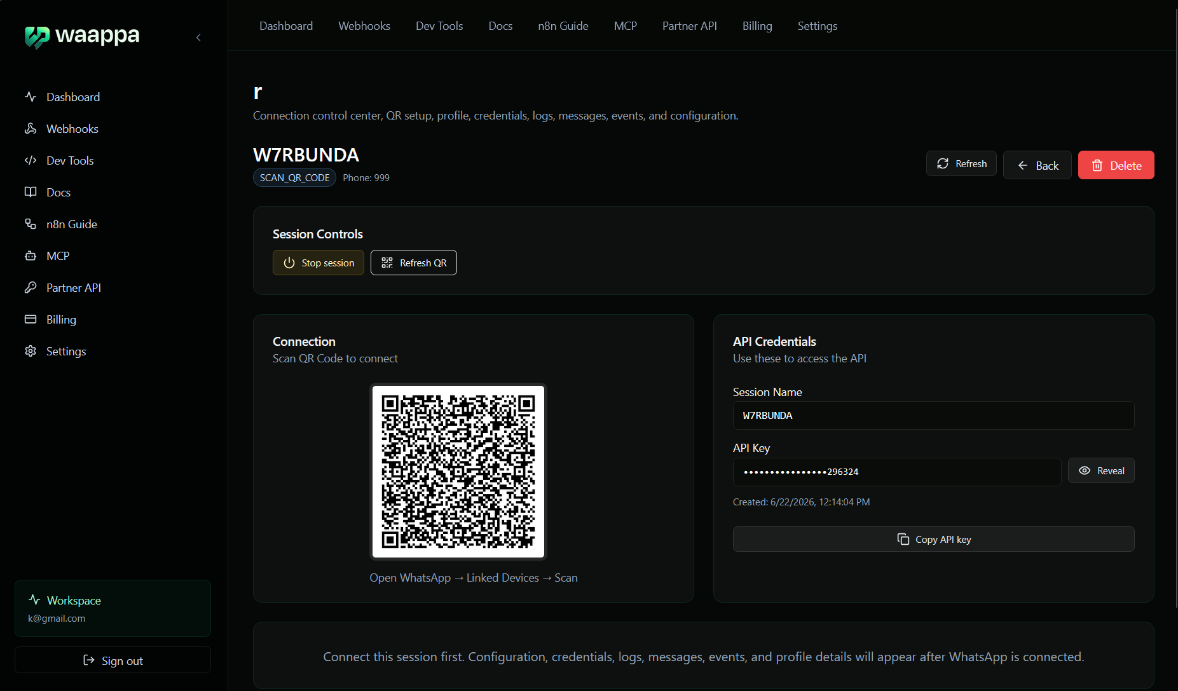Click the W7RBUNDA session heading
1178x691 pixels.
306,155
